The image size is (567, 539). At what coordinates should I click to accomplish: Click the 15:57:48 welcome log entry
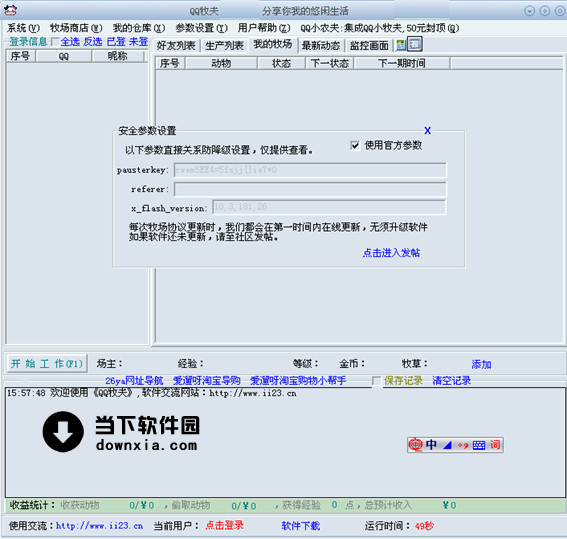coord(152,393)
